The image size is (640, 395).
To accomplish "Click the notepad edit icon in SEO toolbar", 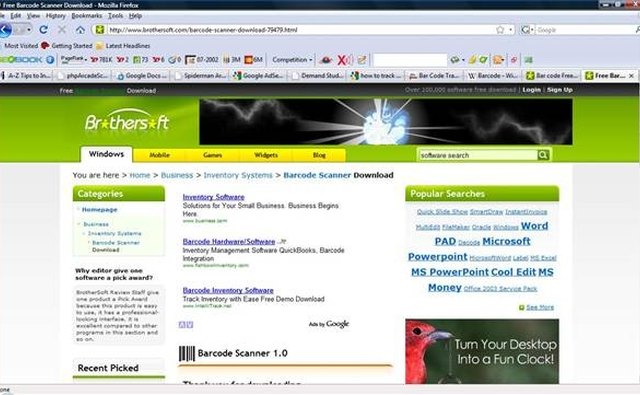I will coord(362,60).
